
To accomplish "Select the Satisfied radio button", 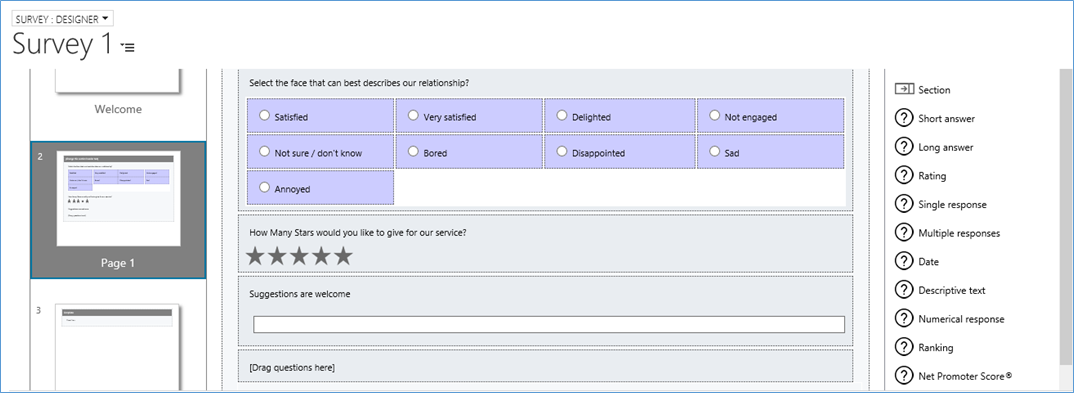I will (264, 116).
